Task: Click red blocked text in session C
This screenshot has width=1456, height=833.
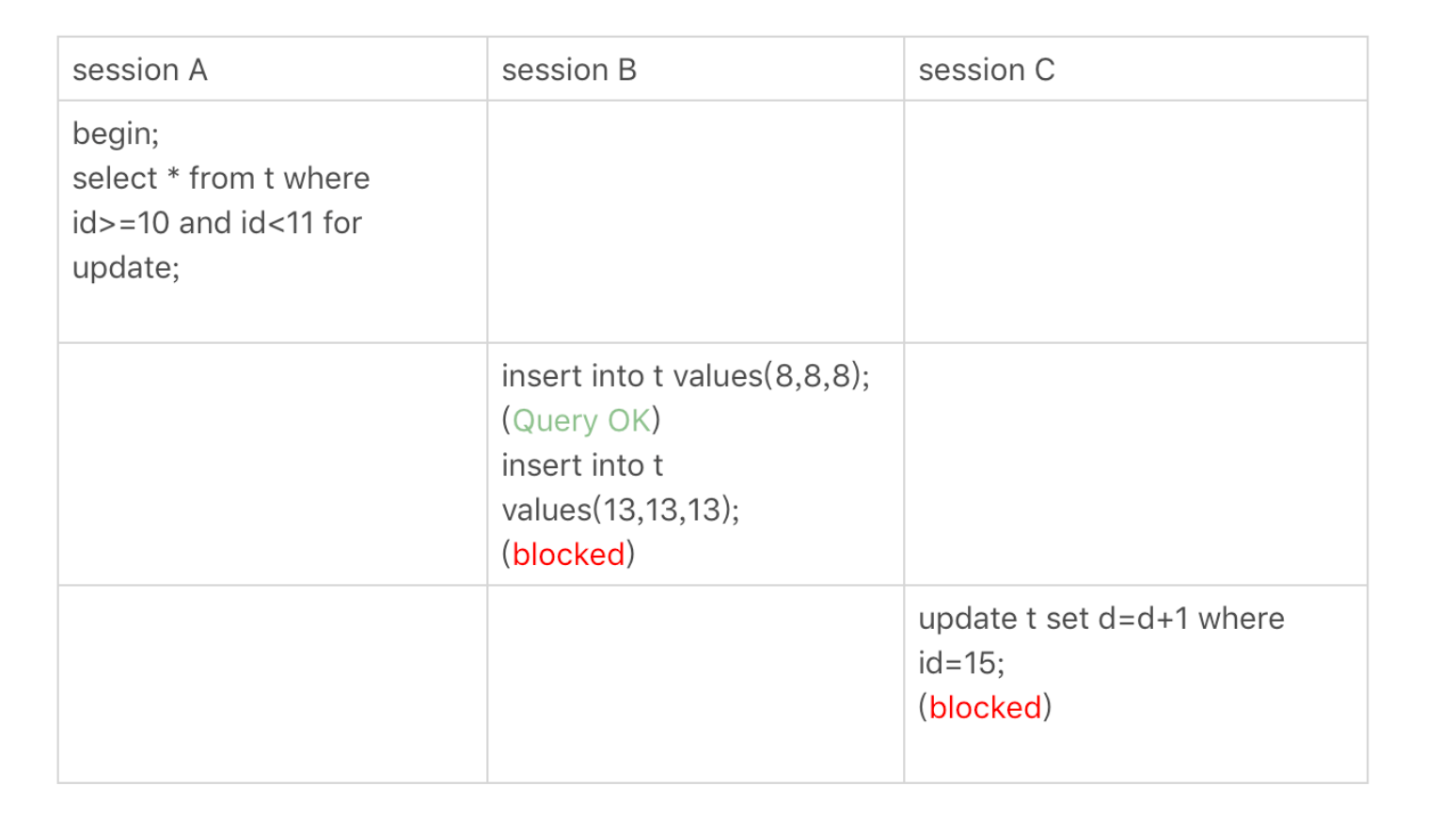Action: pyautogui.click(x=985, y=707)
